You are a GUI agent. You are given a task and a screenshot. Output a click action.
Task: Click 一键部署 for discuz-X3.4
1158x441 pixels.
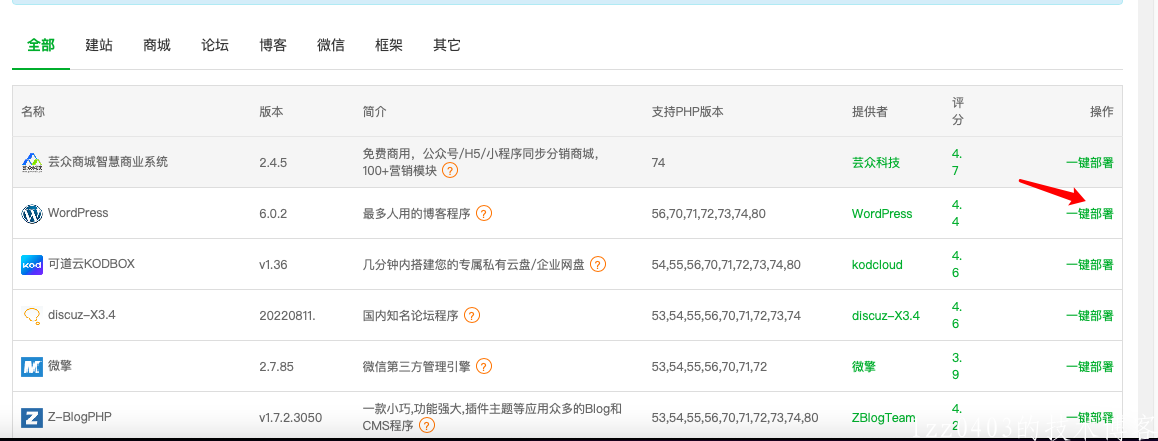click(1089, 315)
